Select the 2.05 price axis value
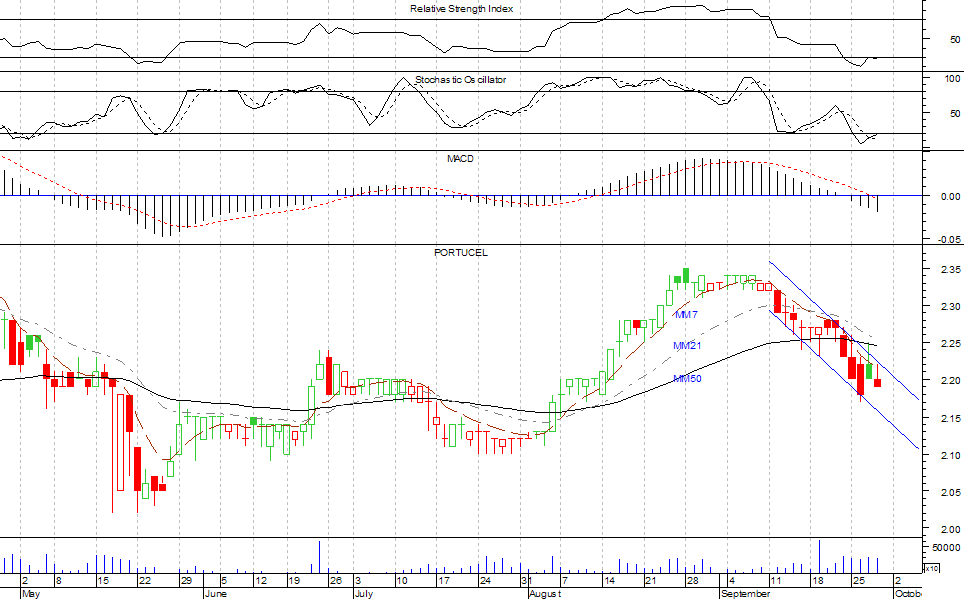Viewport: 964px width, 599px height. 950,492
